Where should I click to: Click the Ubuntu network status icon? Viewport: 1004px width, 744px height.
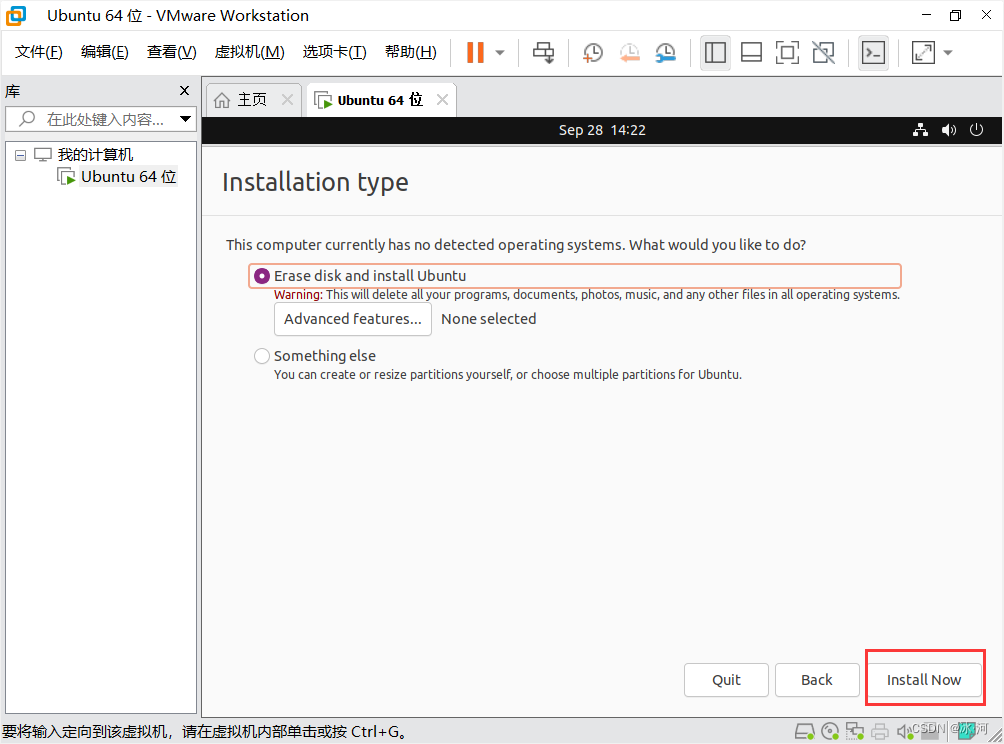point(921,130)
